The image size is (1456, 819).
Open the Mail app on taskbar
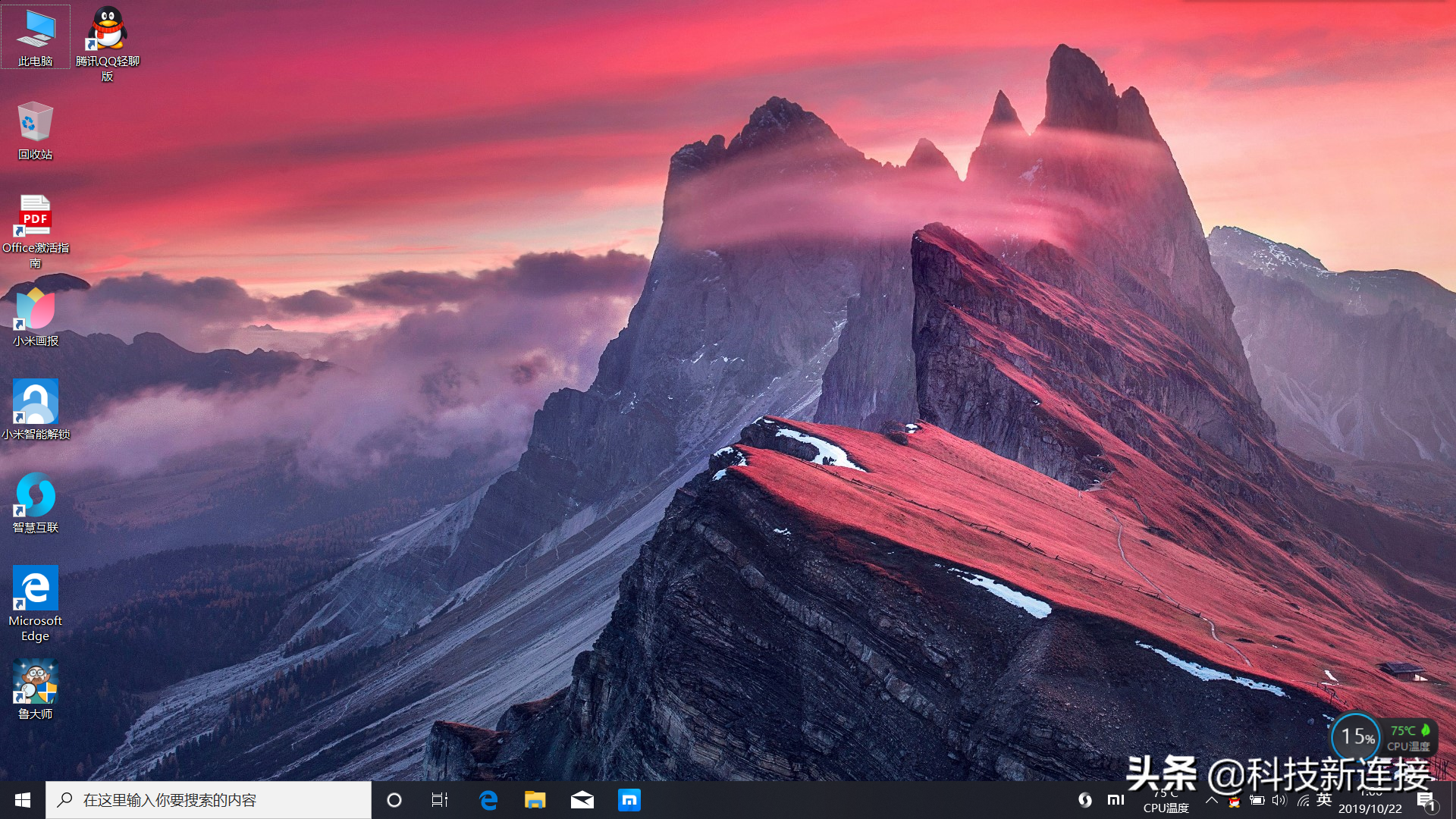click(582, 800)
